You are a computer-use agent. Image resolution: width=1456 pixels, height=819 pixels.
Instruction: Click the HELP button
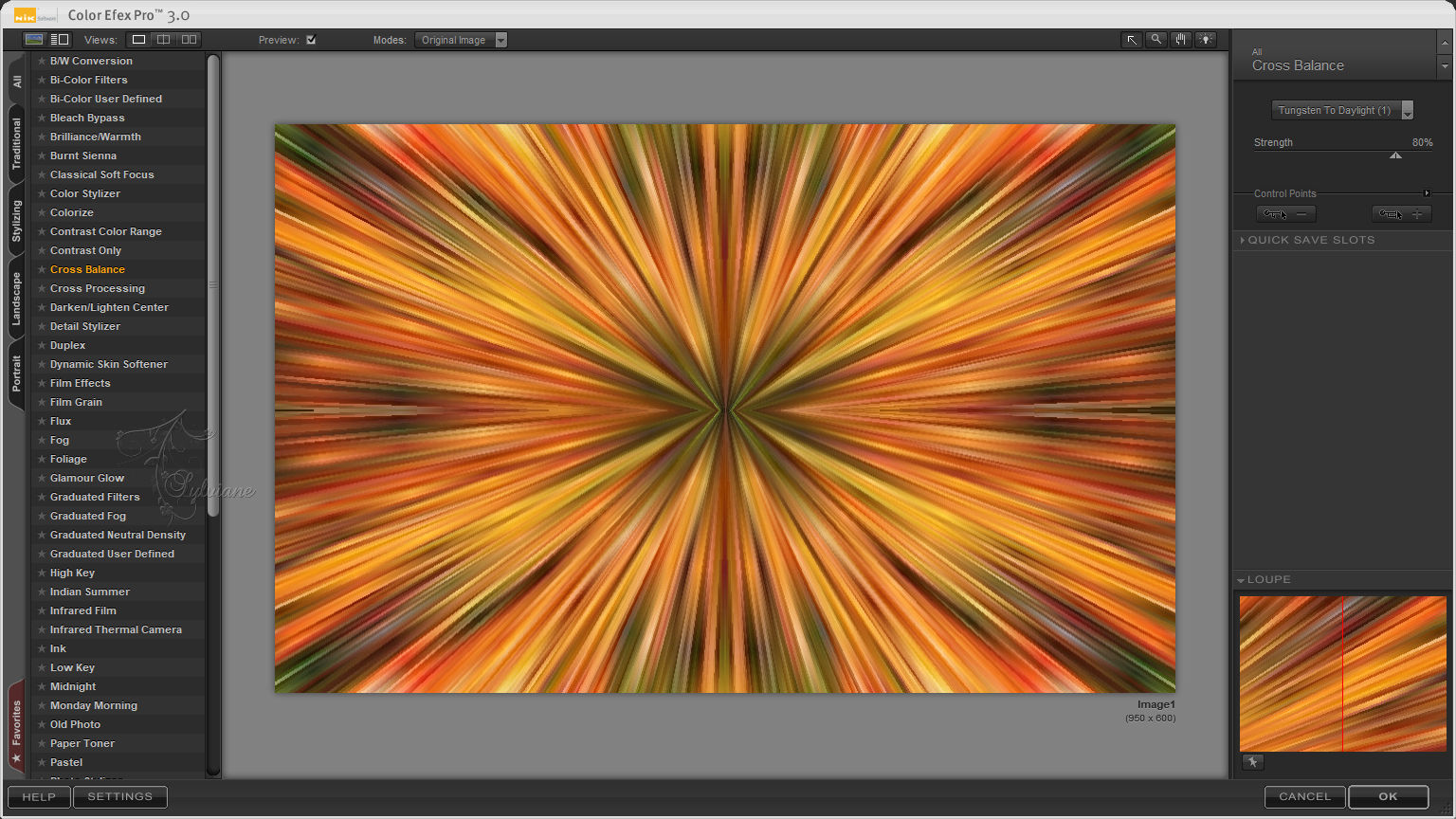tap(39, 797)
